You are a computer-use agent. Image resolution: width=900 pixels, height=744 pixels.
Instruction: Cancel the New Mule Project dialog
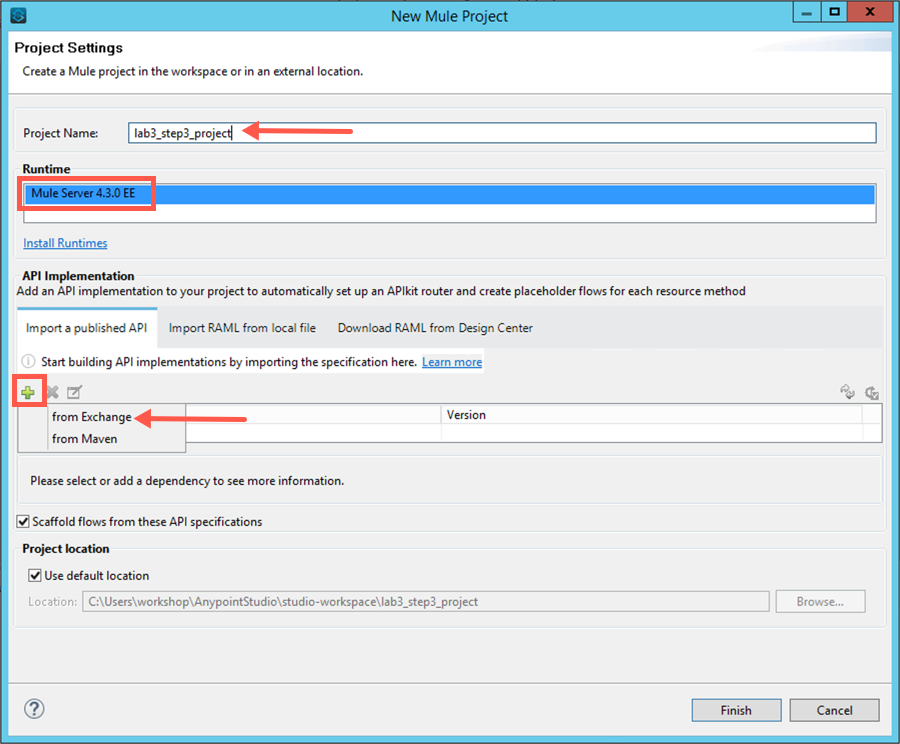(x=835, y=710)
